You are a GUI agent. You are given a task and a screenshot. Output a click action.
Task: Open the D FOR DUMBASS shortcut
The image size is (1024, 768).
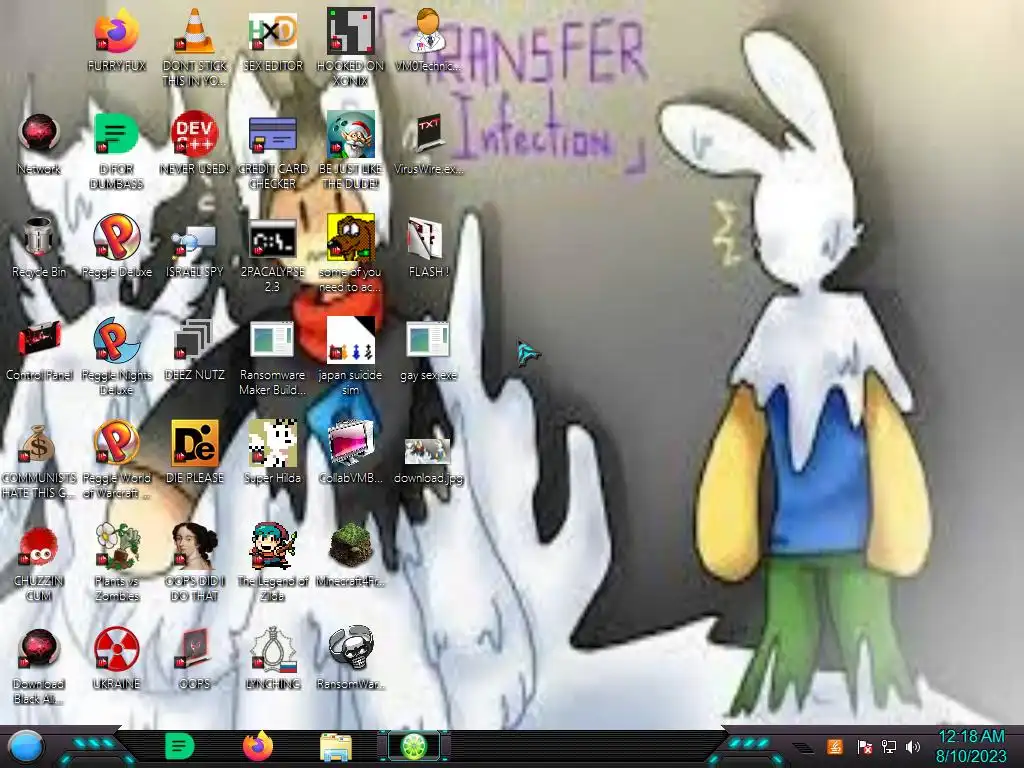coord(116,134)
